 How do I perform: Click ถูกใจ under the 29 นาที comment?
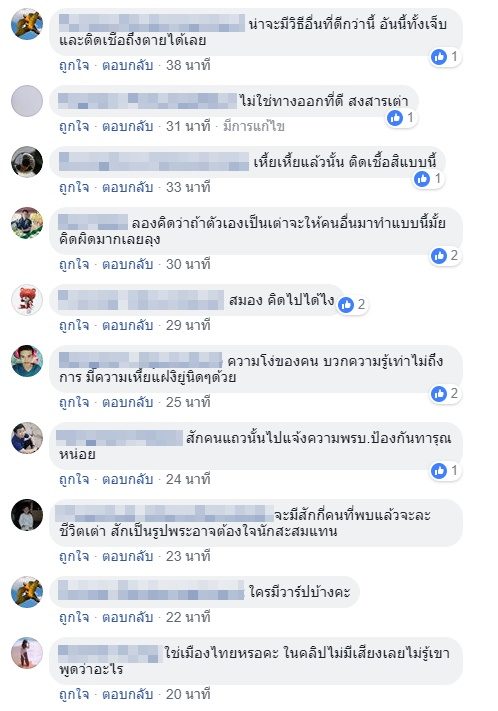[x=74, y=326]
